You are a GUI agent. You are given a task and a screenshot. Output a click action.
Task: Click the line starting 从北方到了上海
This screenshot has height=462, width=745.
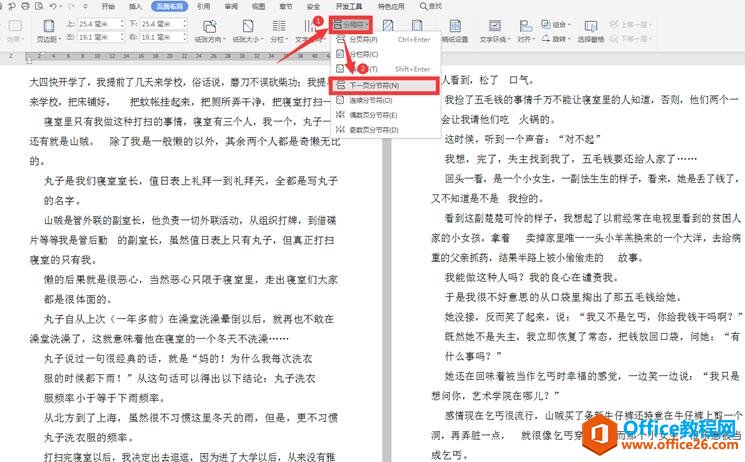click(191, 418)
